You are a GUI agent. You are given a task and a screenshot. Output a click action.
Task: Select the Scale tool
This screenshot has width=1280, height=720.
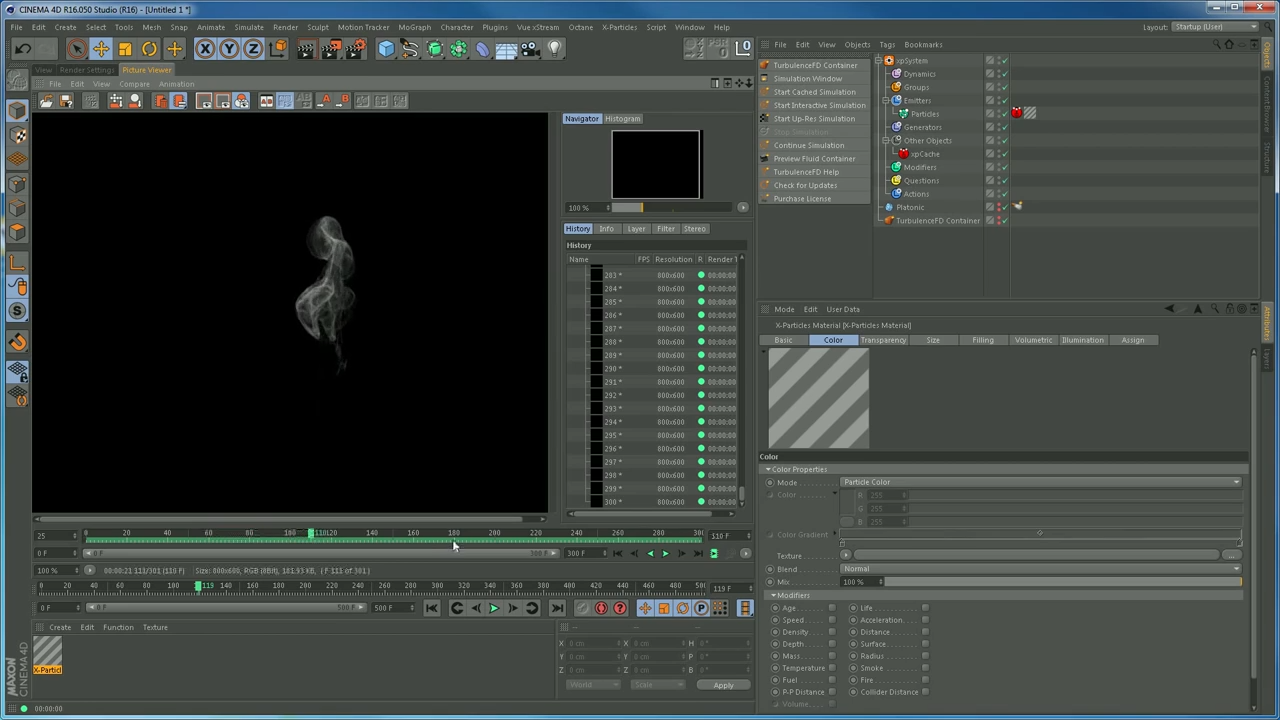pyautogui.click(x=125, y=49)
